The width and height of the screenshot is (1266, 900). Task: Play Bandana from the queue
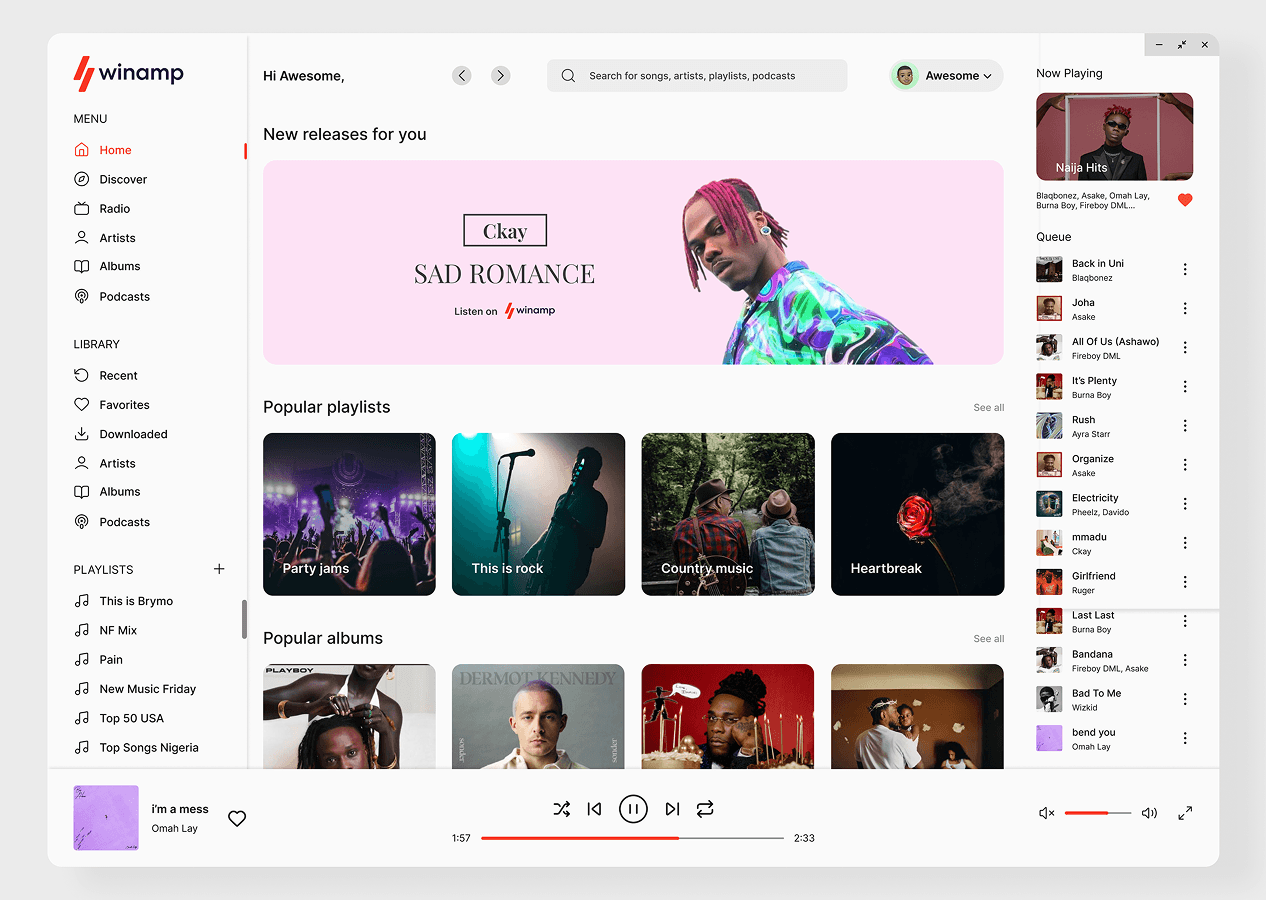point(1114,660)
